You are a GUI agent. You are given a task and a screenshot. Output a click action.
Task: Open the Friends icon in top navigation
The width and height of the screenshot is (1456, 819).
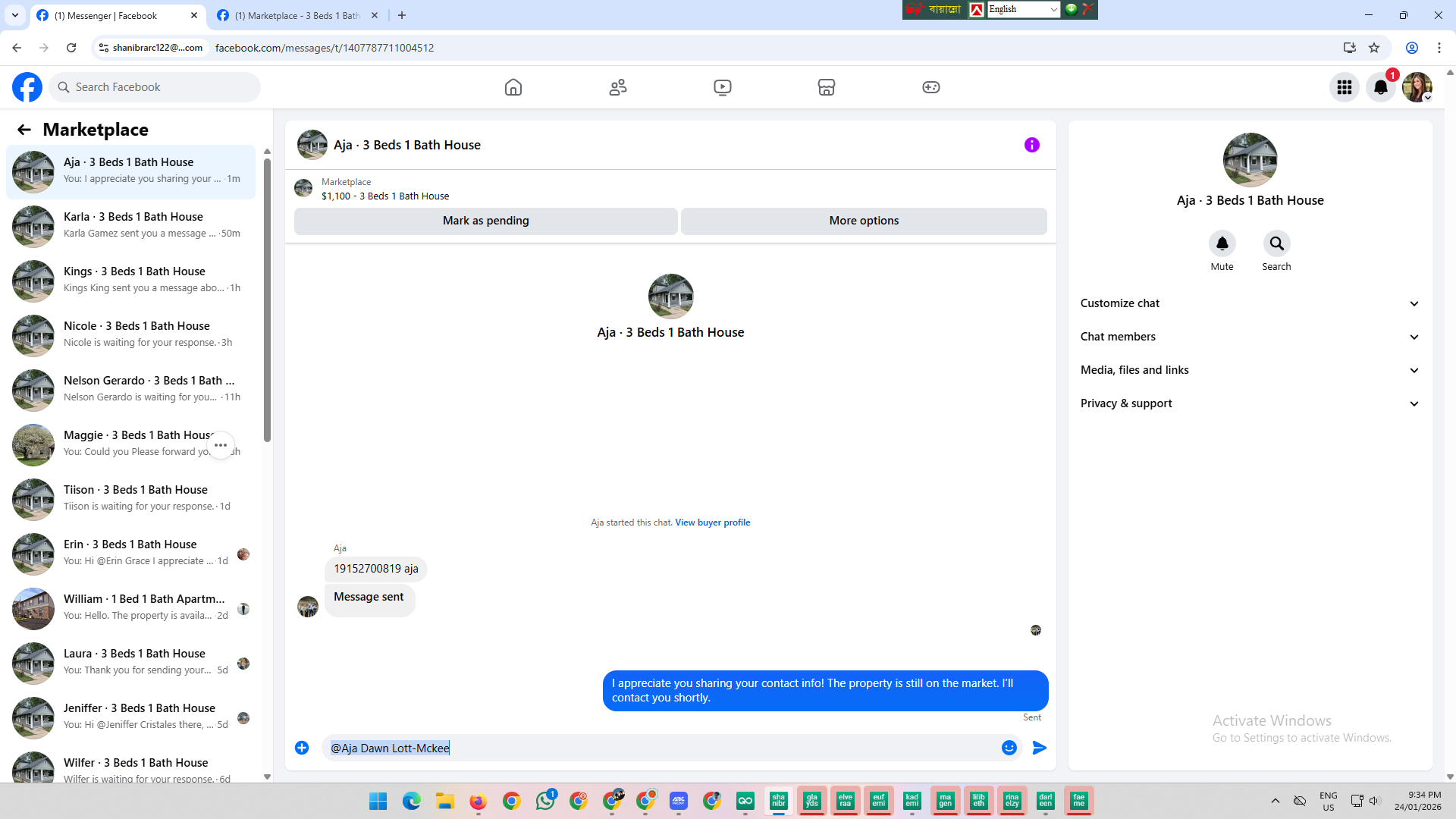[618, 87]
